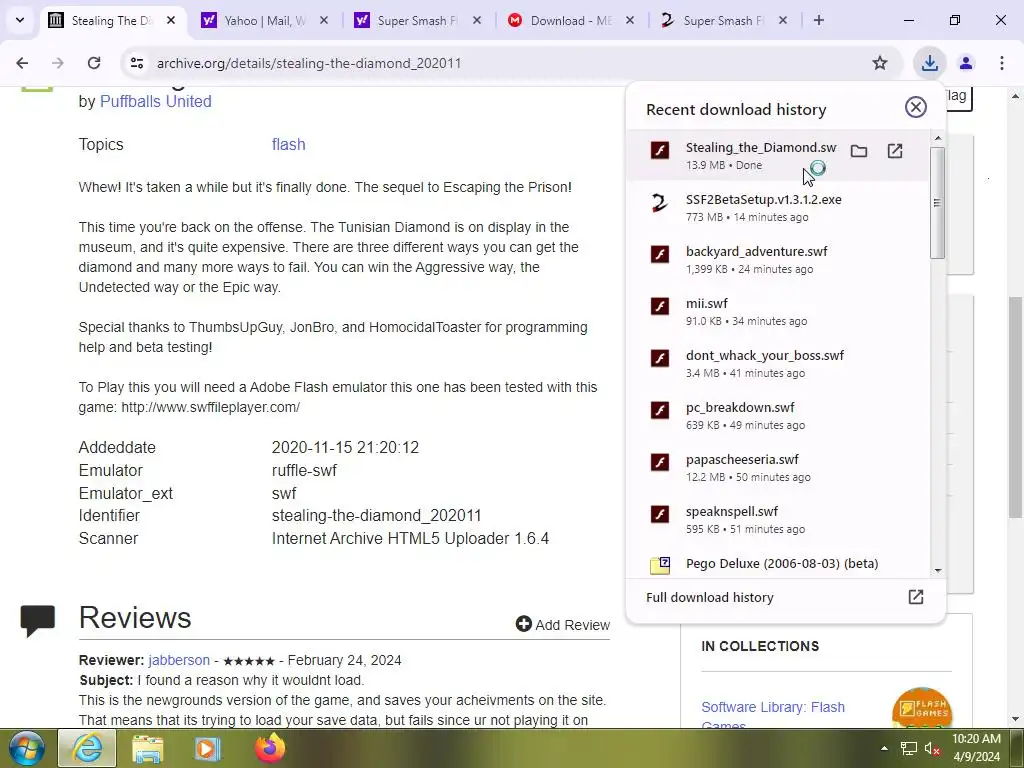Viewport: 1024px width, 768px height.
Task: Select papascheeseria.swf download entry
Action: tap(777, 468)
